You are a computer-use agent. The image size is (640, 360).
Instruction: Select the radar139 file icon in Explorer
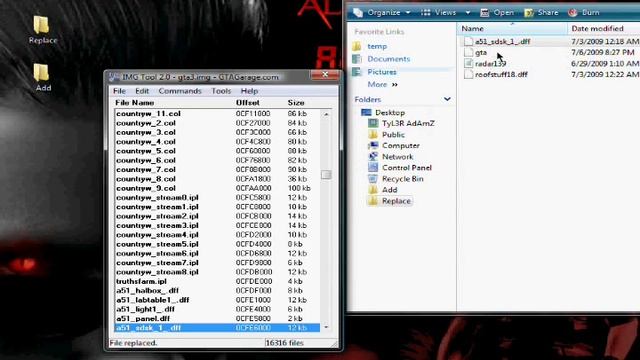click(x=469, y=63)
